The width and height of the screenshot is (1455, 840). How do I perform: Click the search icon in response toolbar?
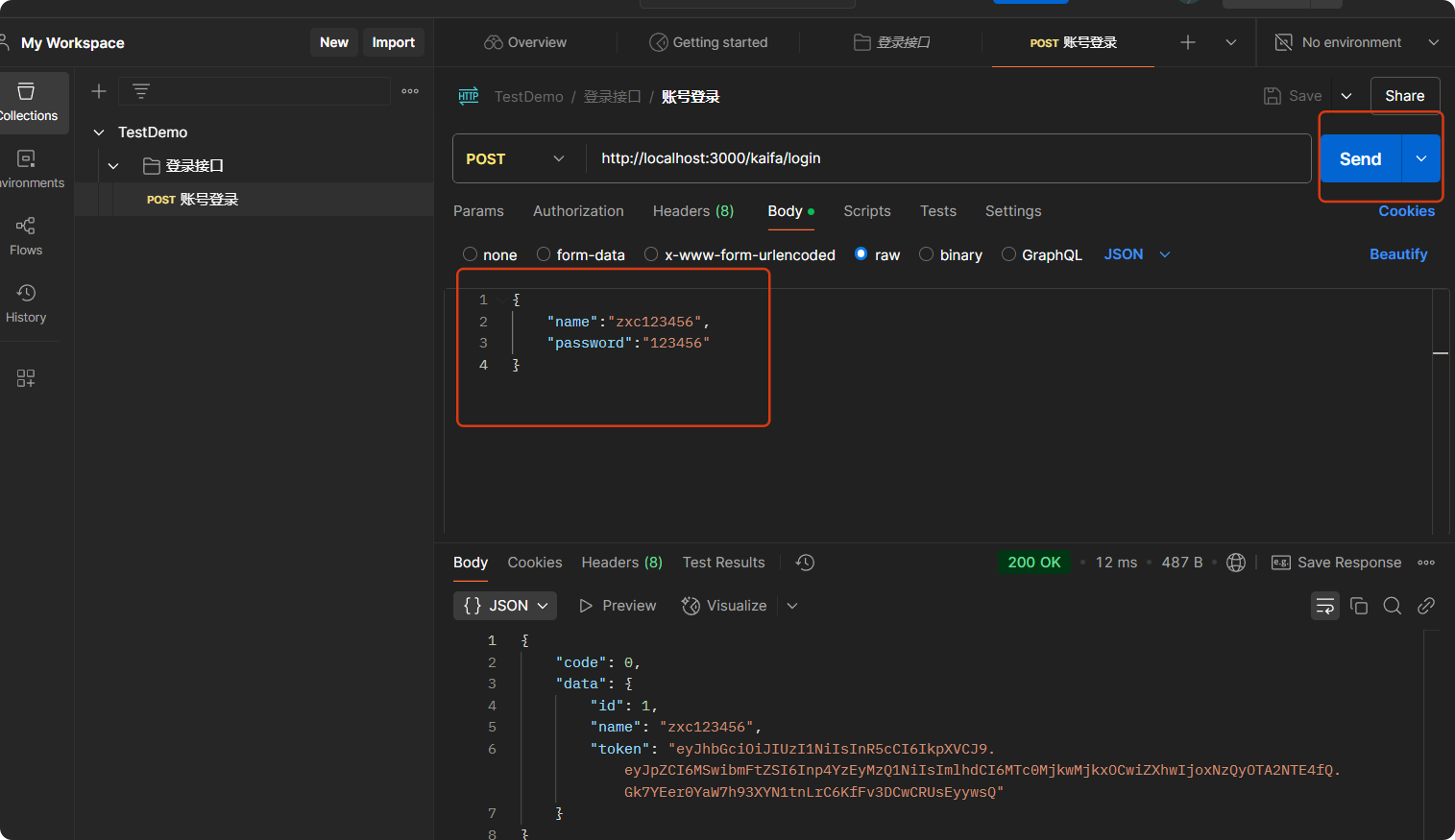1393,606
